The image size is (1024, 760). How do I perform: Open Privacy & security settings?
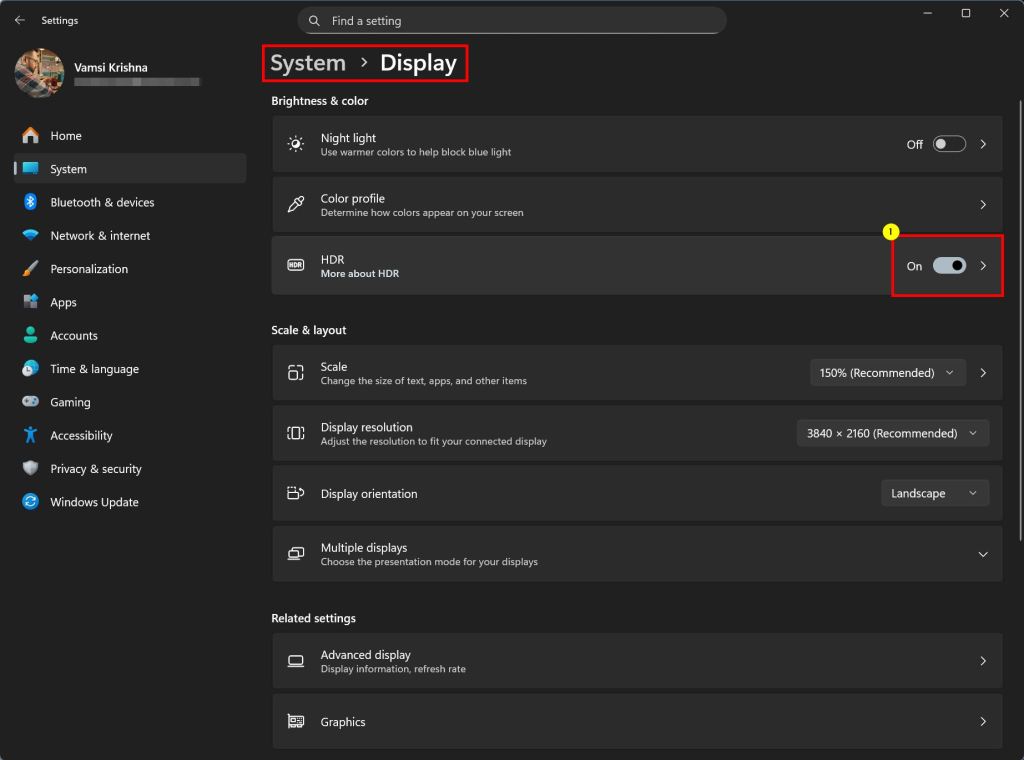pos(130,468)
